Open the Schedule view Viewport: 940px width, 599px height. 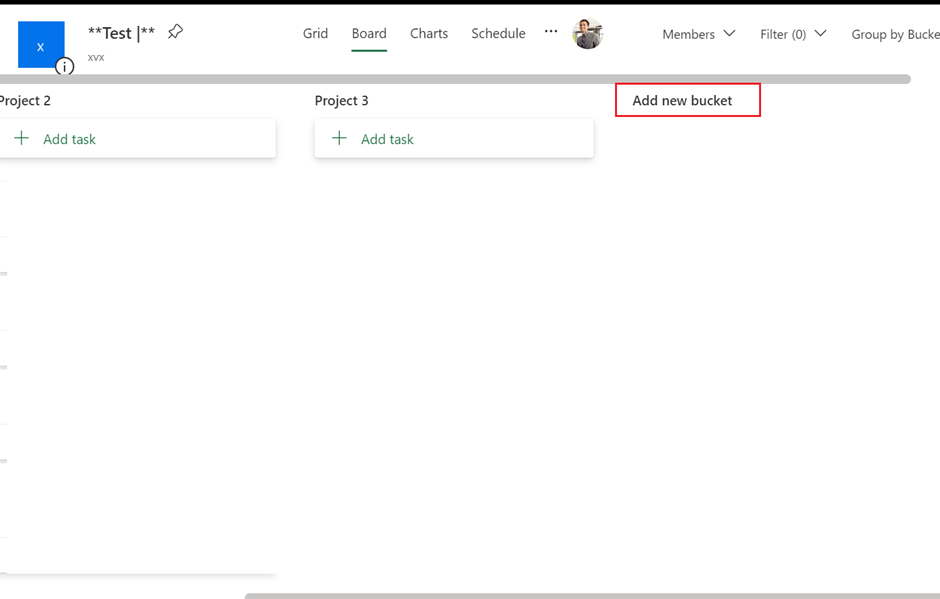pos(498,33)
